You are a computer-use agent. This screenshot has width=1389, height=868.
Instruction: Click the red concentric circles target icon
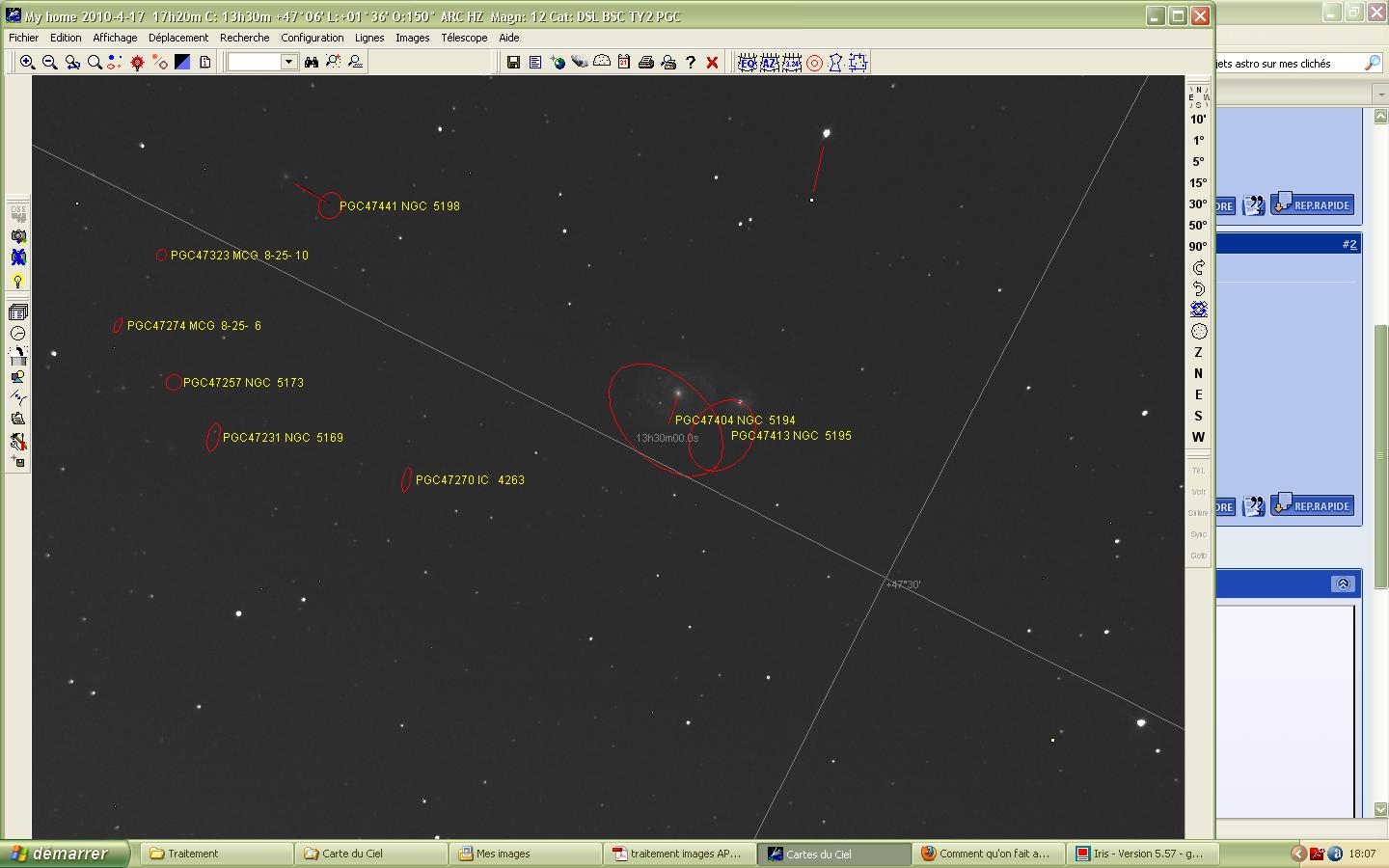point(815,63)
